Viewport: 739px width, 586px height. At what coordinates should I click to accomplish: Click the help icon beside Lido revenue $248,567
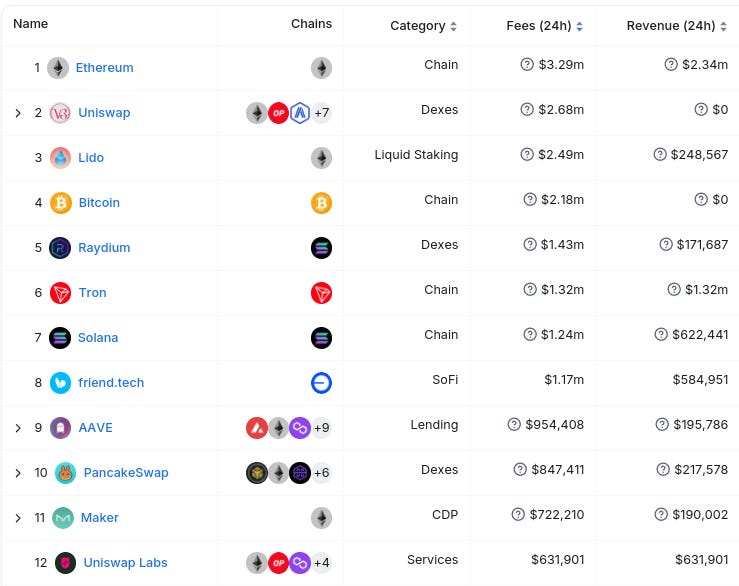660,154
